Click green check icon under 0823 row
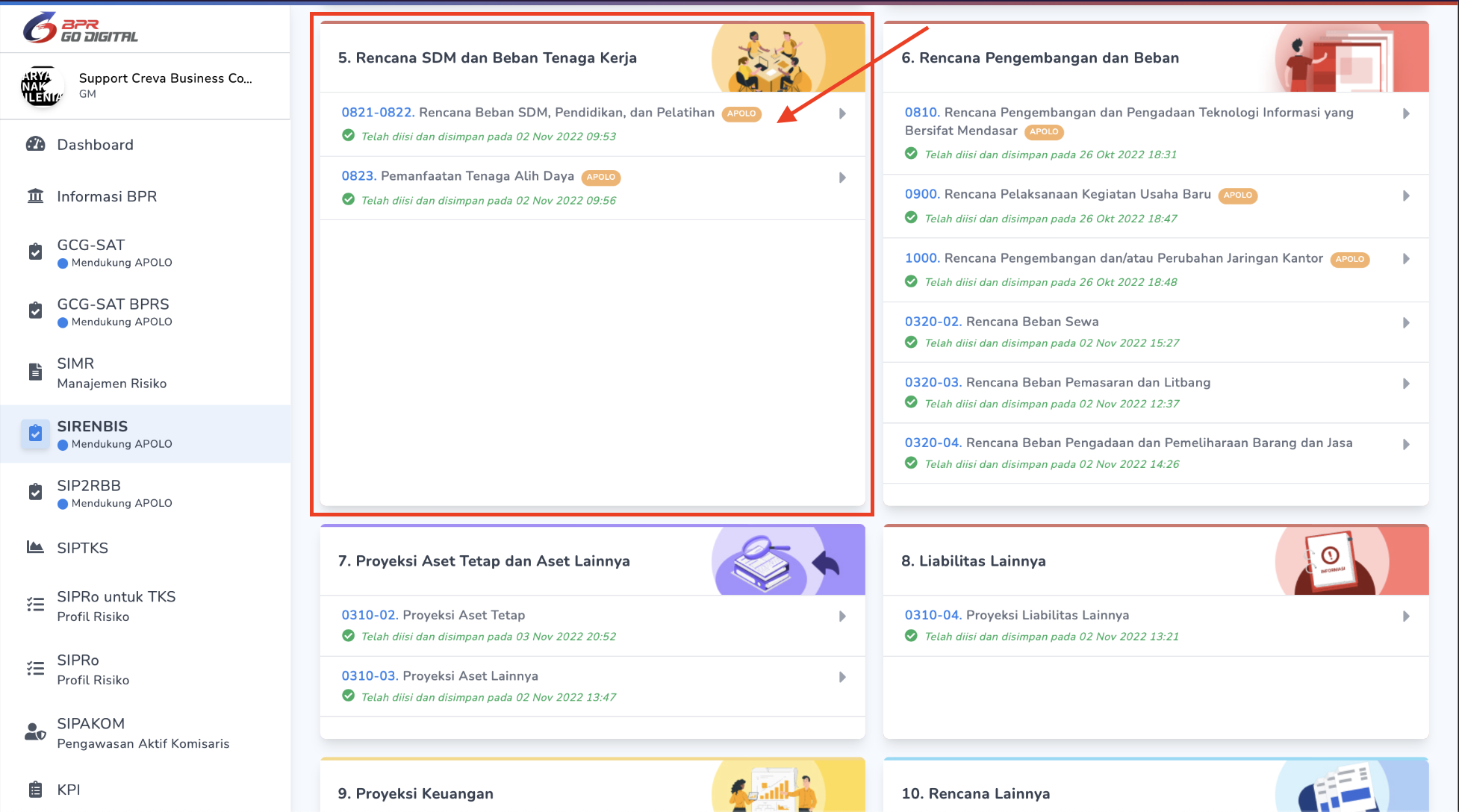This screenshot has width=1459, height=812. tap(348, 199)
